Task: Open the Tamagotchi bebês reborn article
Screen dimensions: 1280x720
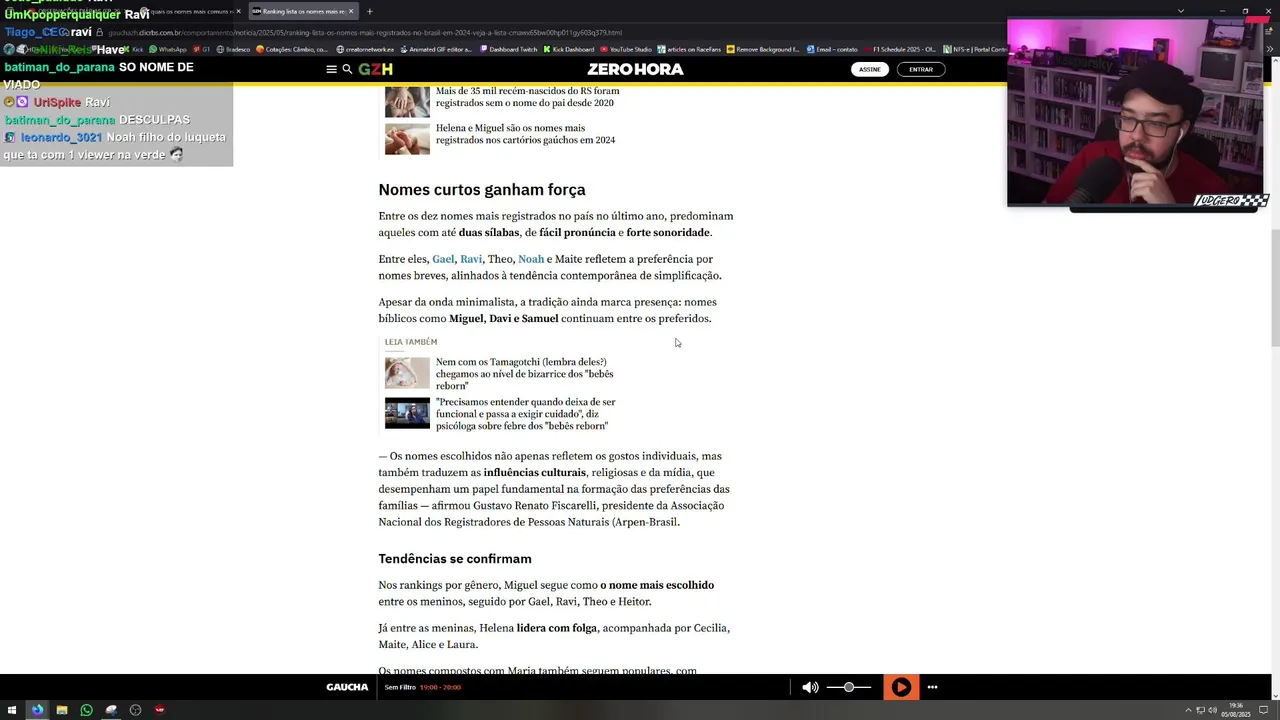Action: click(525, 374)
